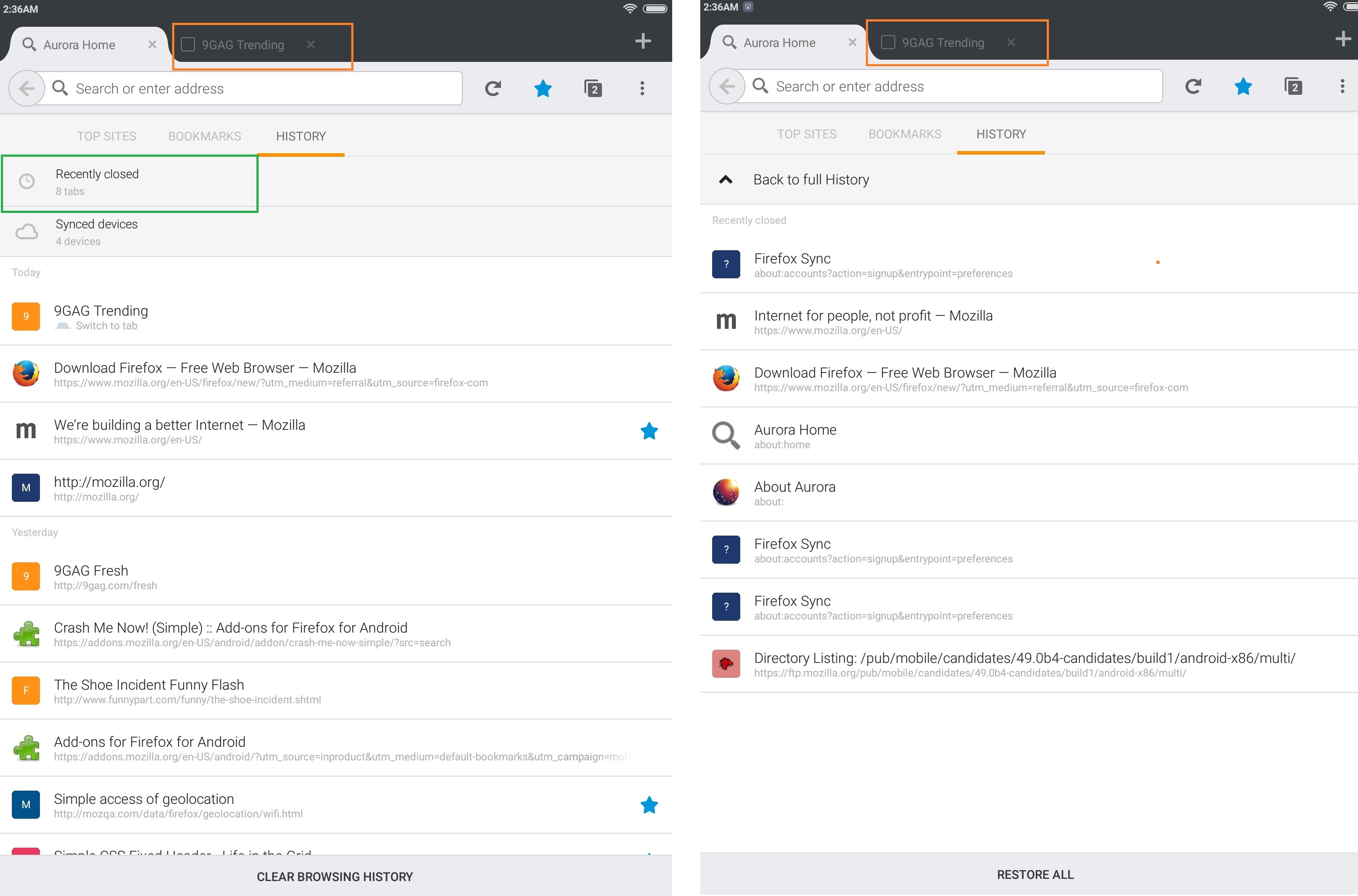Open HISTORY panel in right browser
Viewport: 1358px width, 896px height.
coord(1001,134)
